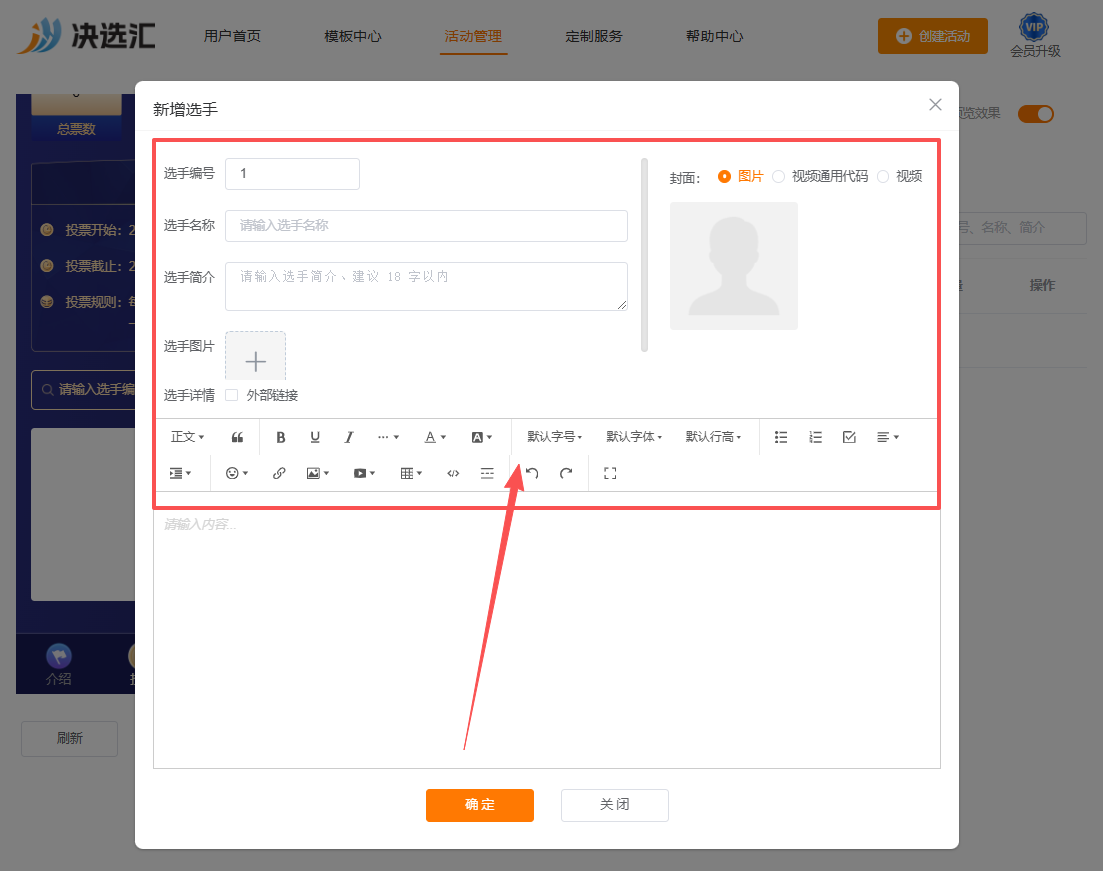
Task: Open 模板中心 in the top navigation
Action: pyautogui.click(x=352, y=36)
